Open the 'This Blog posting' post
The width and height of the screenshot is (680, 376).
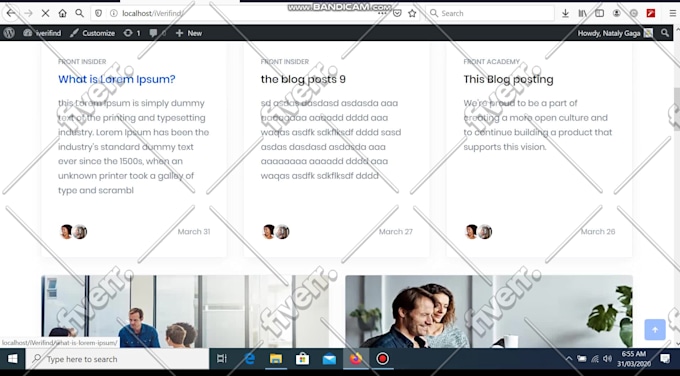point(508,79)
